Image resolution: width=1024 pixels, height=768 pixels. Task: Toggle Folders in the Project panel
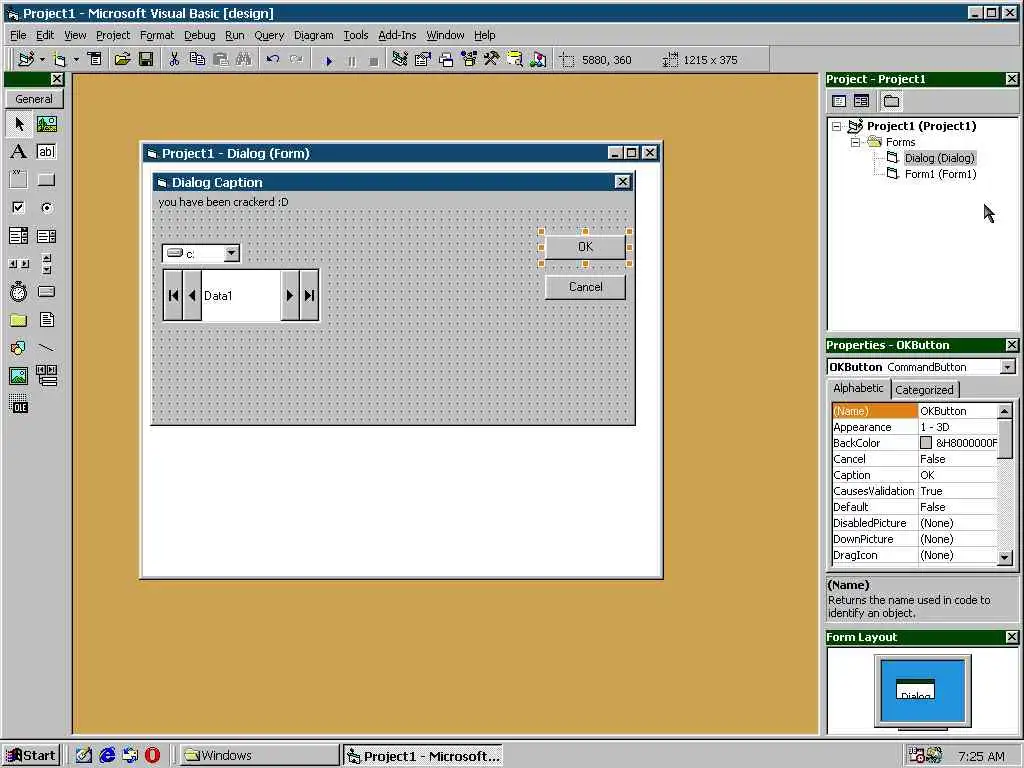(891, 101)
